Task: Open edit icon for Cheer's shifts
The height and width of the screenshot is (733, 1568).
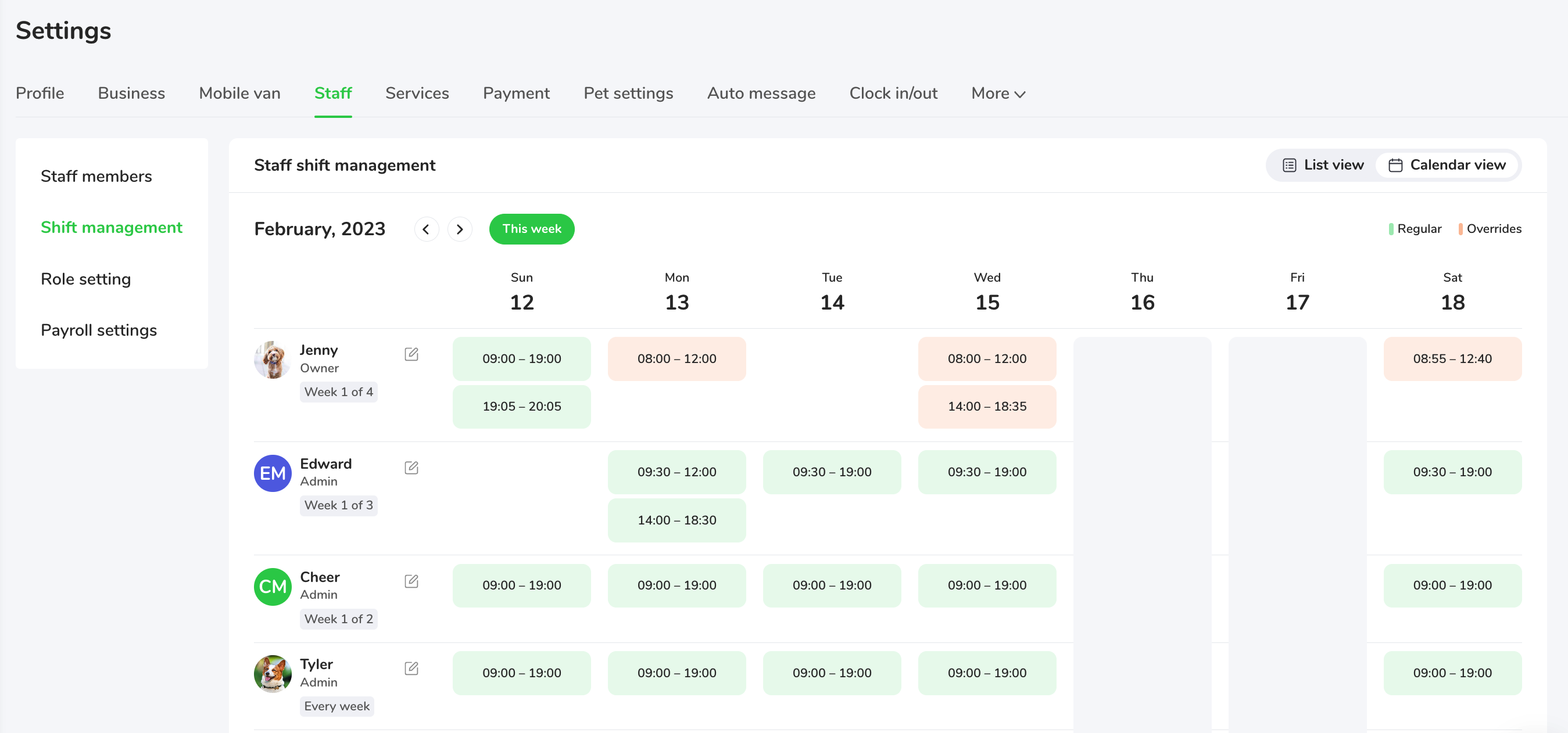Action: 411,581
